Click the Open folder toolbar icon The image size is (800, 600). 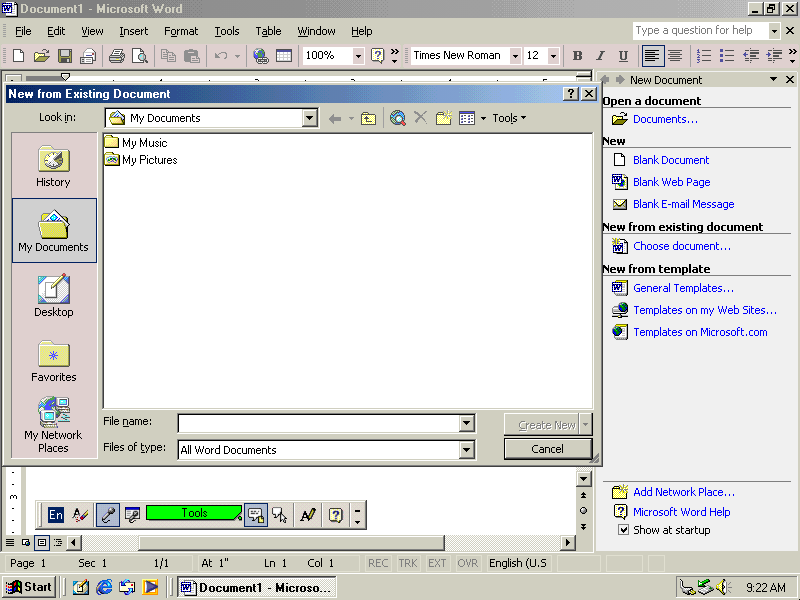pos(42,55)
